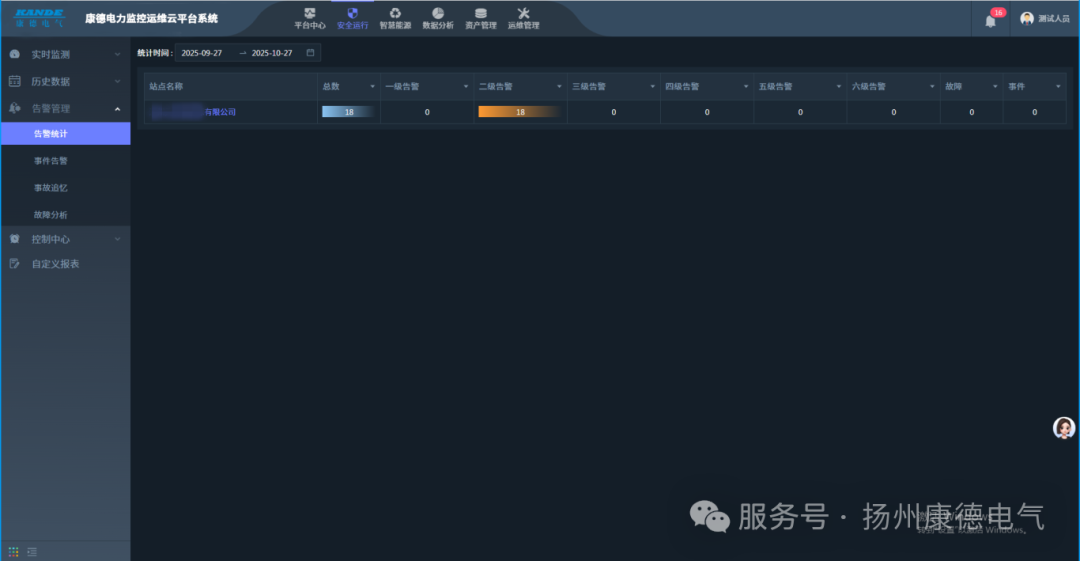Open the 六级告警 column dropdown arrow
1080x561 pixels.
click(x=932, y=87)
